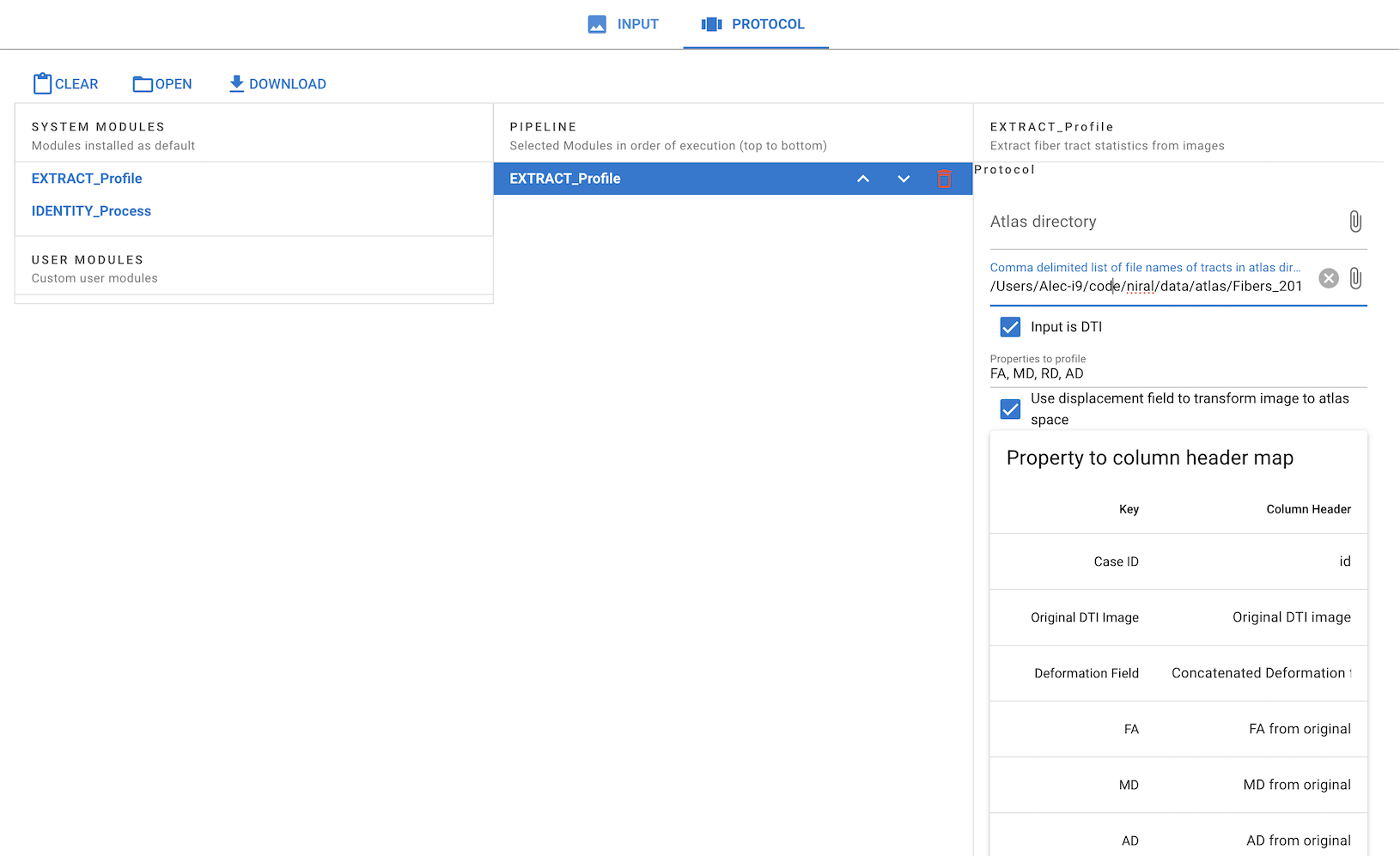Attach file for Atlas directory paperclip

1355,222
